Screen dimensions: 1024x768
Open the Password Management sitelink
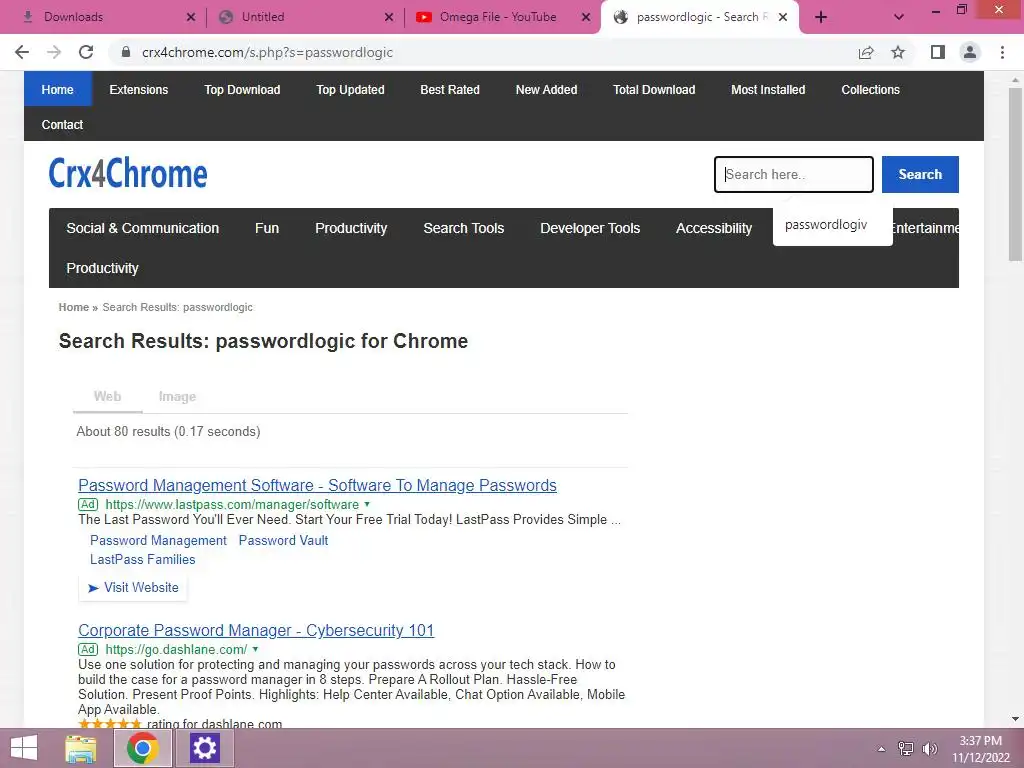click(x=158, y=541)
